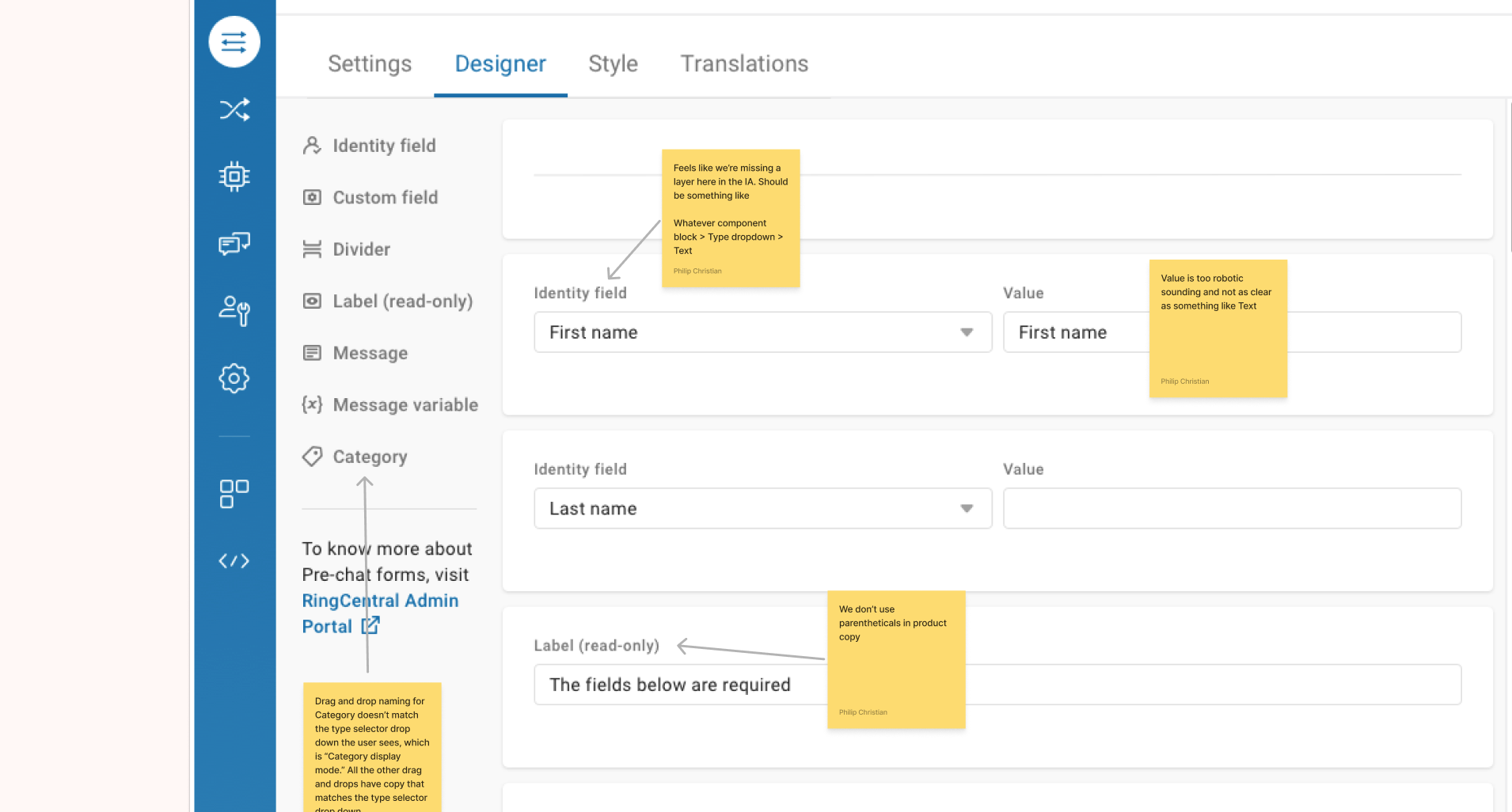Switch to the Translations tab
This screenshot has height=812, width=1512.
(745, 63)
